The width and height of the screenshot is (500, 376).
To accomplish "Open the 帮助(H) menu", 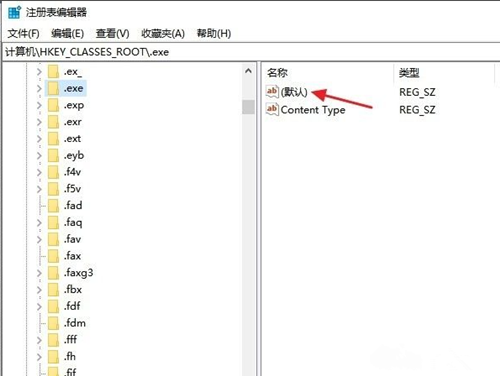I will [214, 33].
